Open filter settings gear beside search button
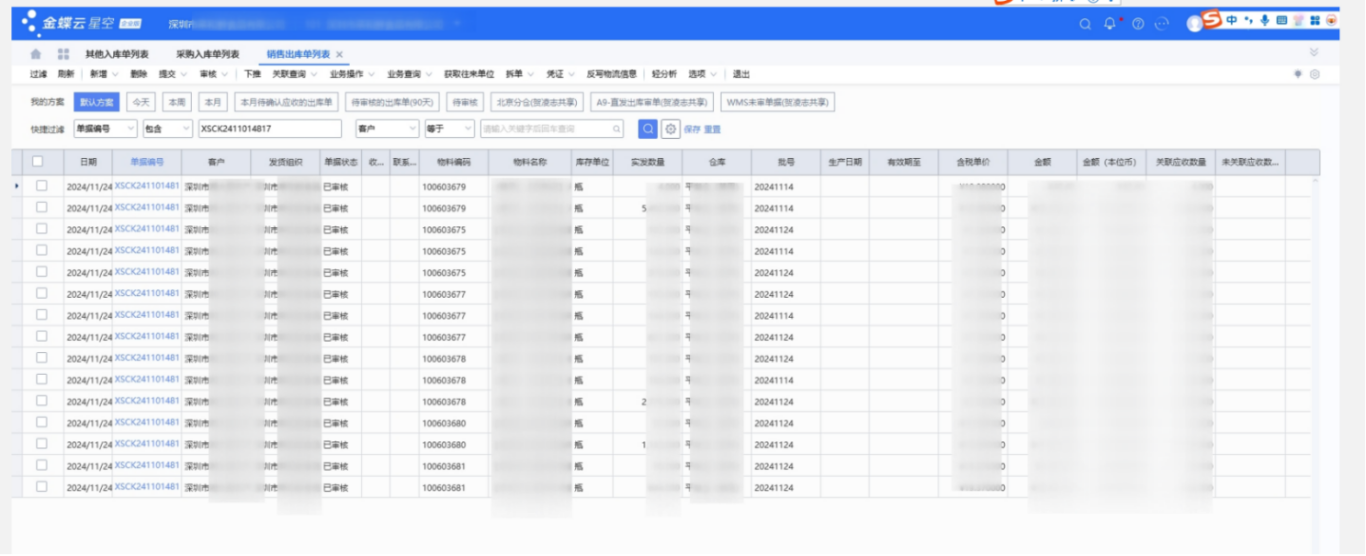Screen dimensions: 1366x556 coord(671,129)
